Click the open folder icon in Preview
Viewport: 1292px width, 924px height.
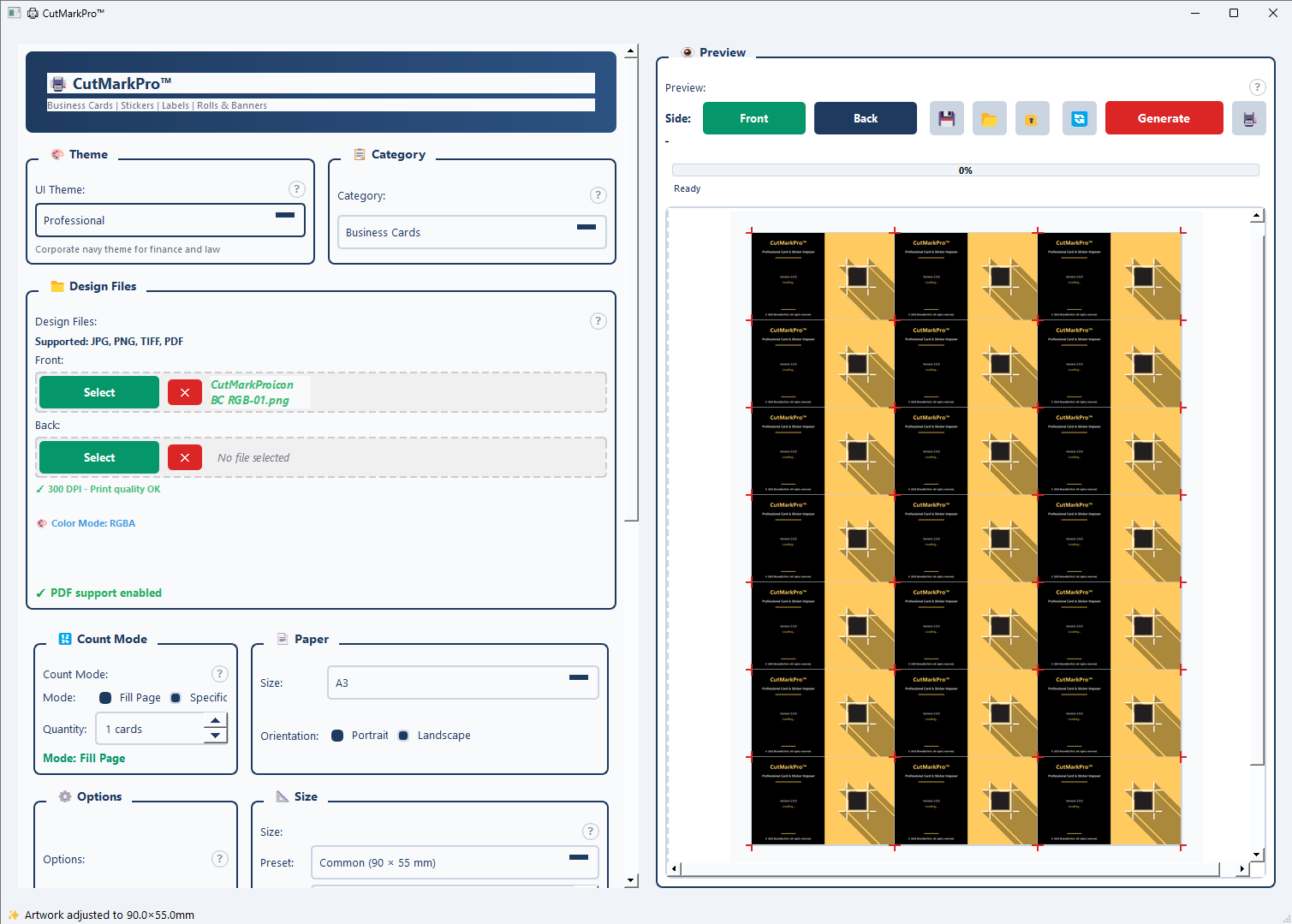(989, 118)
